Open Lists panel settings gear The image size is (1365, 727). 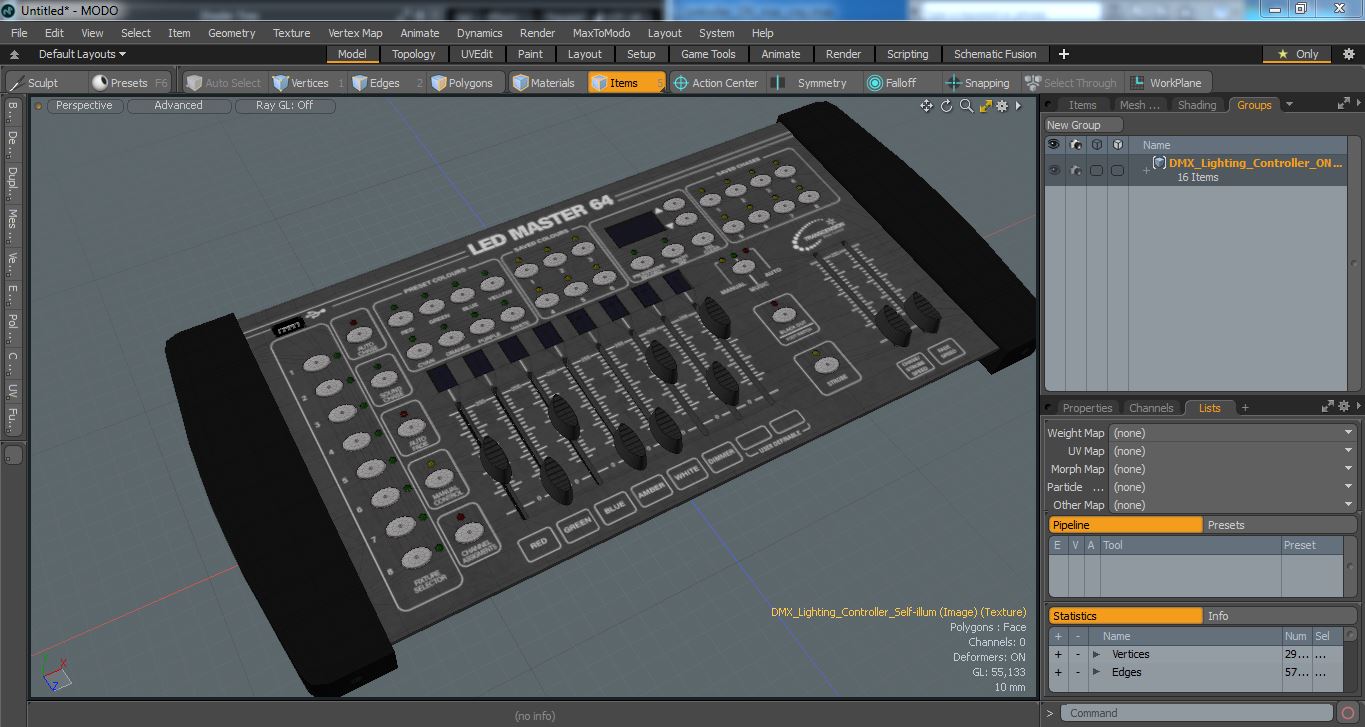click(x=1344, y=406)
